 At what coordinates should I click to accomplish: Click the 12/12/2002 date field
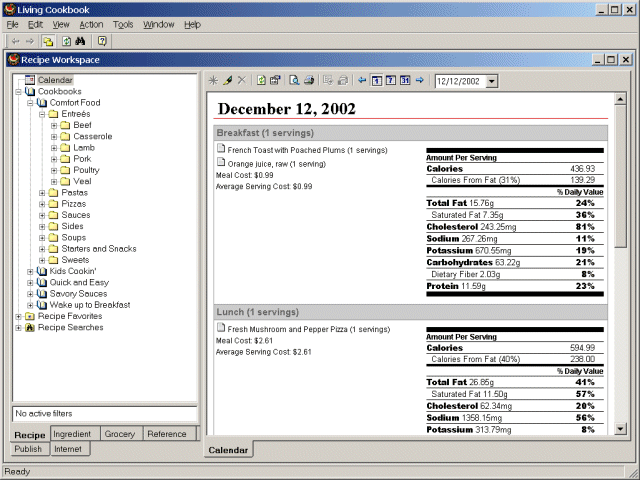[461, 81]
